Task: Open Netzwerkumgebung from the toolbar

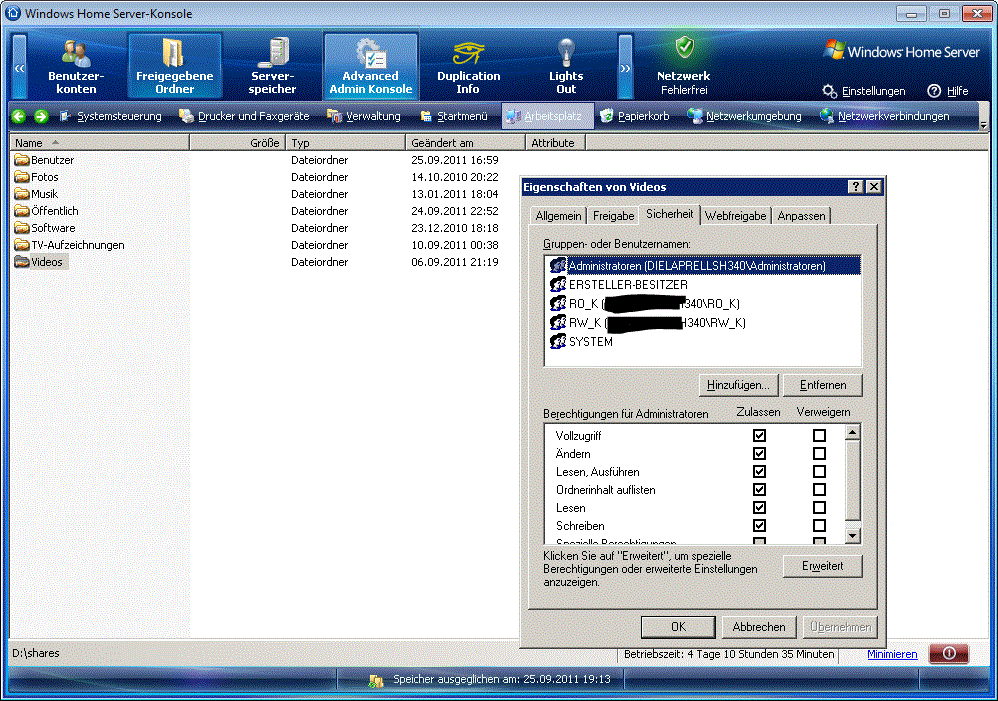Action: (x=745, y=116)
